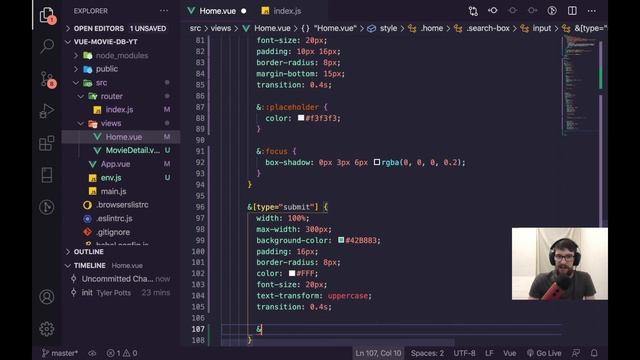640x360 pixels.
Task: Open the Manage gear icon
Action: [47, 329]
